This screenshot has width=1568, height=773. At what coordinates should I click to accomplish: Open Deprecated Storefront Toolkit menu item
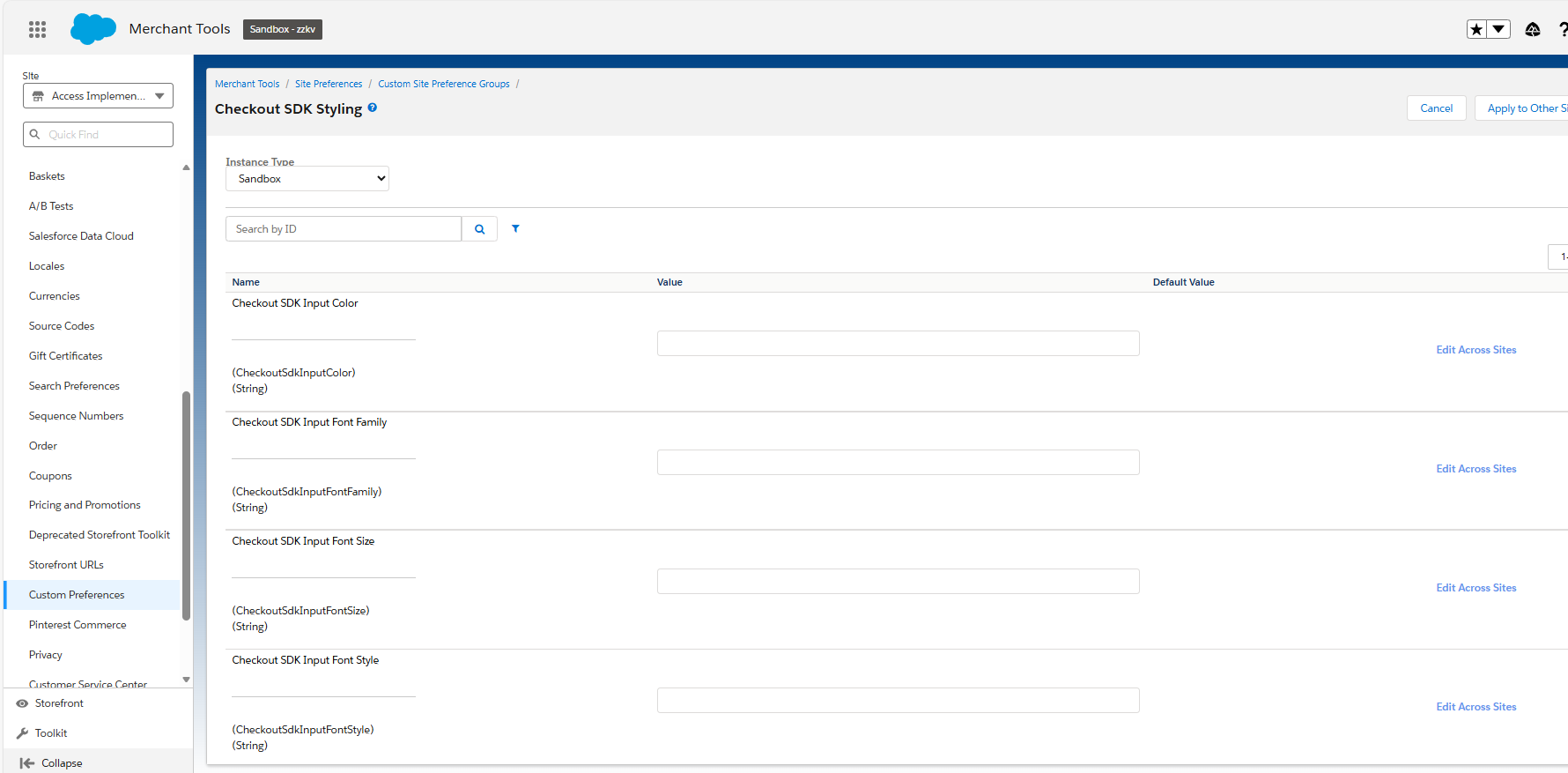coord(100,535)
